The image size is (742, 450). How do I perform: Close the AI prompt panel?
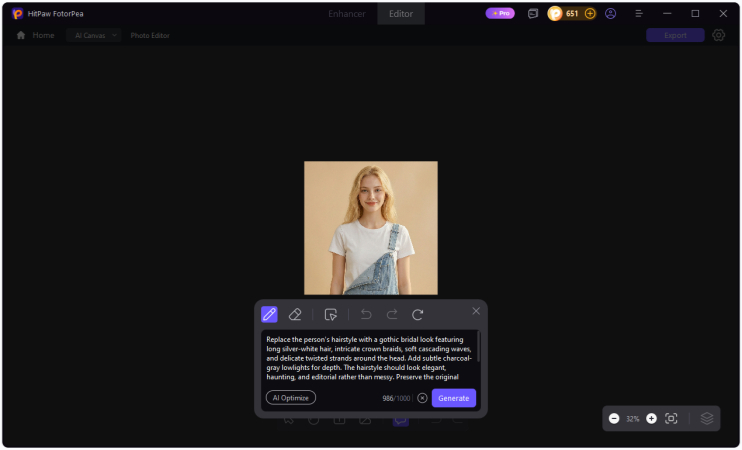(476, 311)
